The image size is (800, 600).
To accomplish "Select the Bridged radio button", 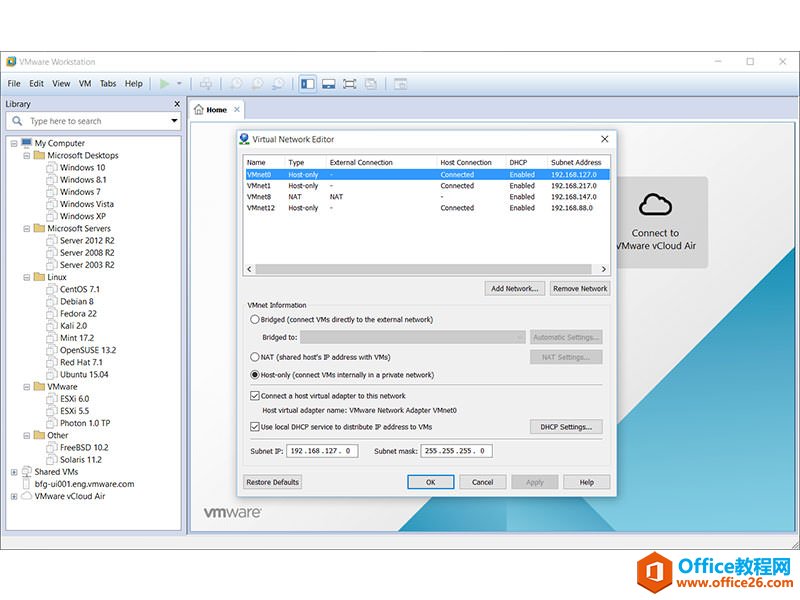I will pyautogui.click(x=254, y=320).
